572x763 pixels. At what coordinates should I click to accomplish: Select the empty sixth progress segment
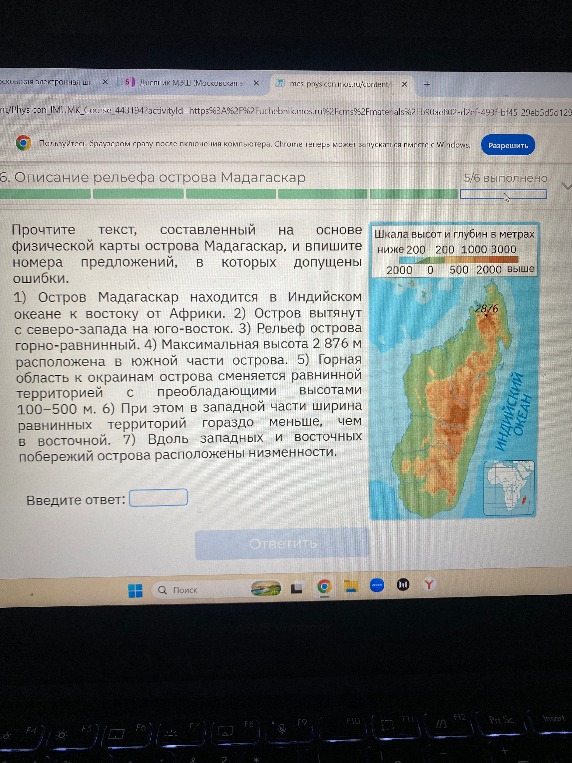click(503, 194)
